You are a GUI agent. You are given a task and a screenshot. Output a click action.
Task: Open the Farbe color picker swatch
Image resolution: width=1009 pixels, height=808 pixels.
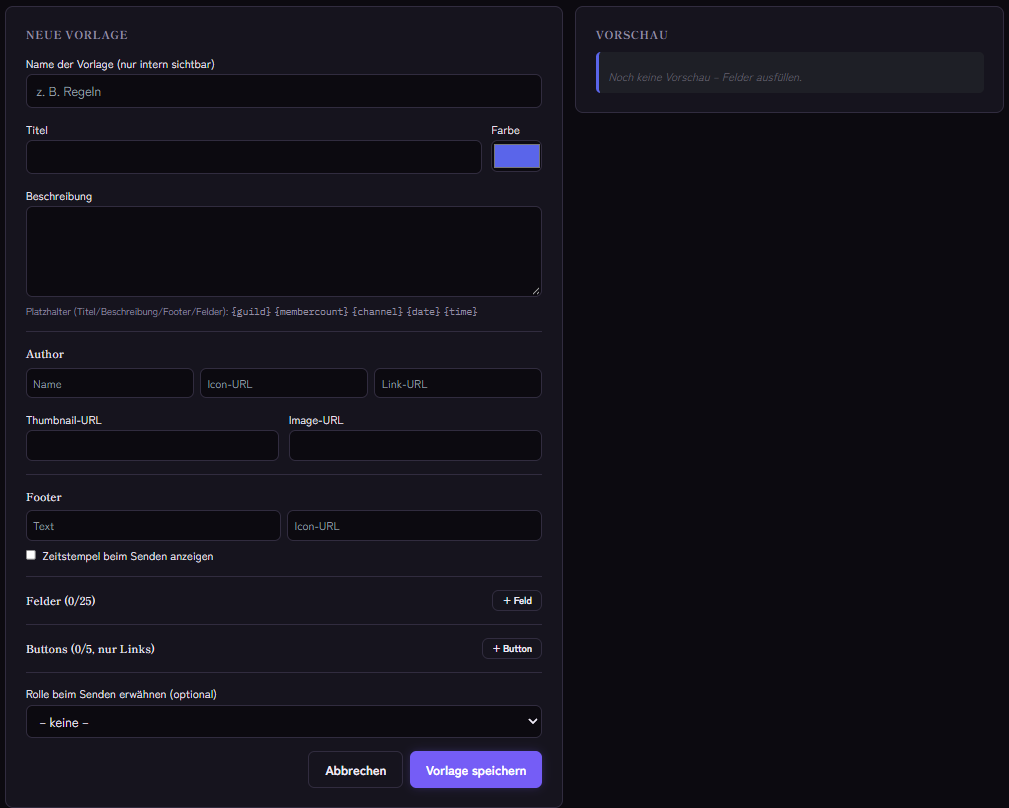(516, 156)
